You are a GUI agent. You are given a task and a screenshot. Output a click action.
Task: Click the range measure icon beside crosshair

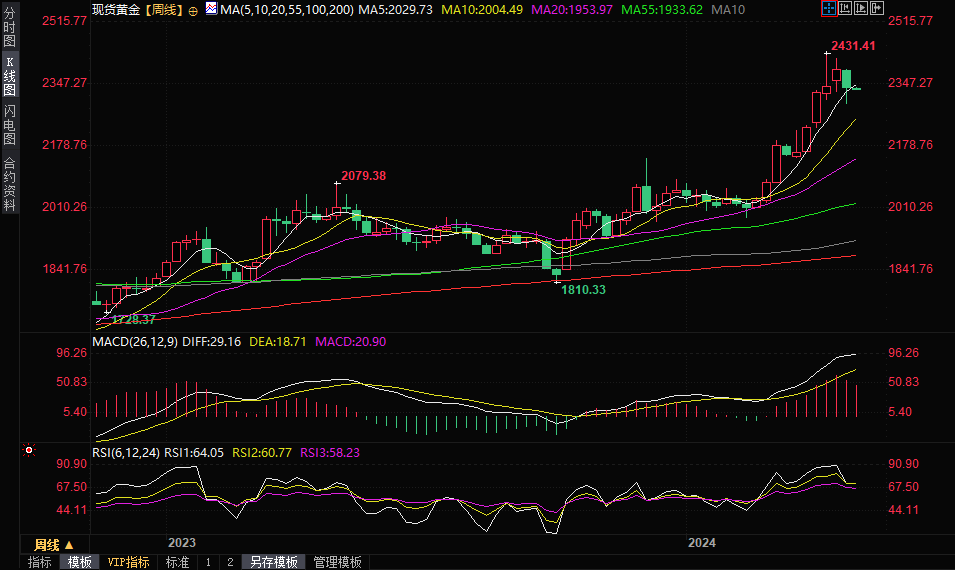coord(844,9)
